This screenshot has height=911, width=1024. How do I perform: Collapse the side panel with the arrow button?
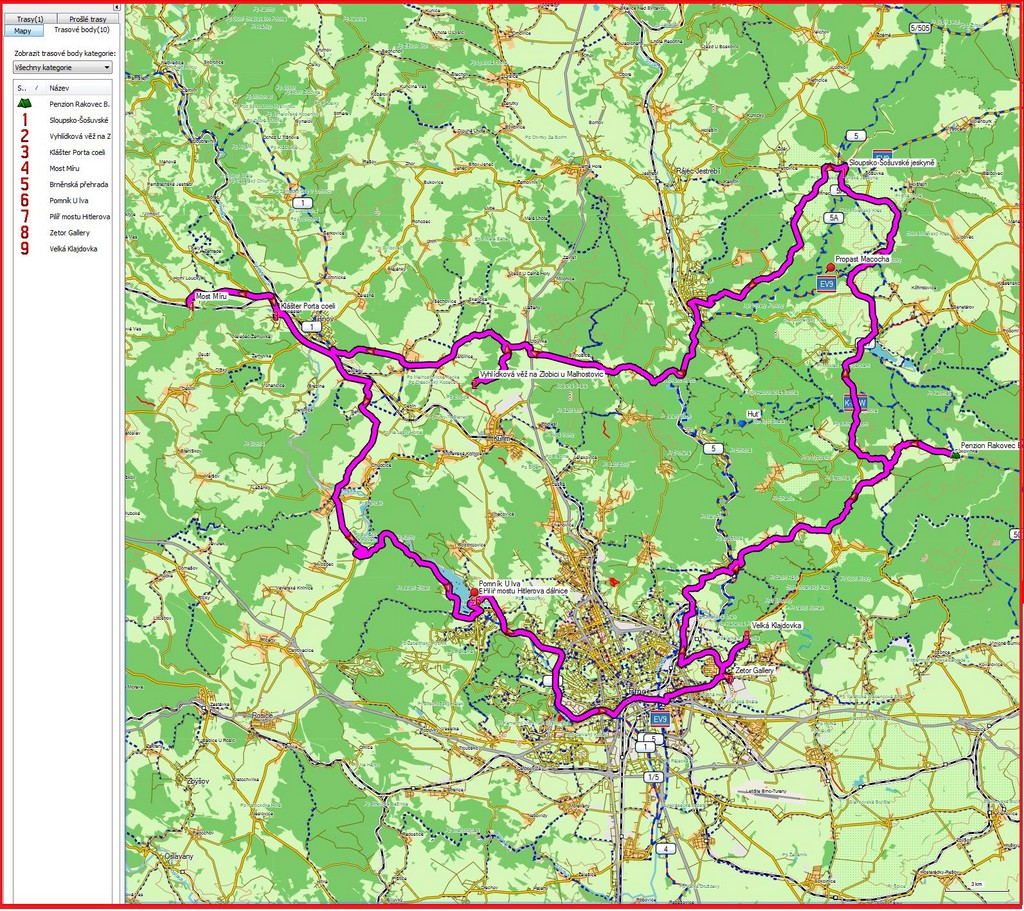pyautogui.click(x=117, y=7)
